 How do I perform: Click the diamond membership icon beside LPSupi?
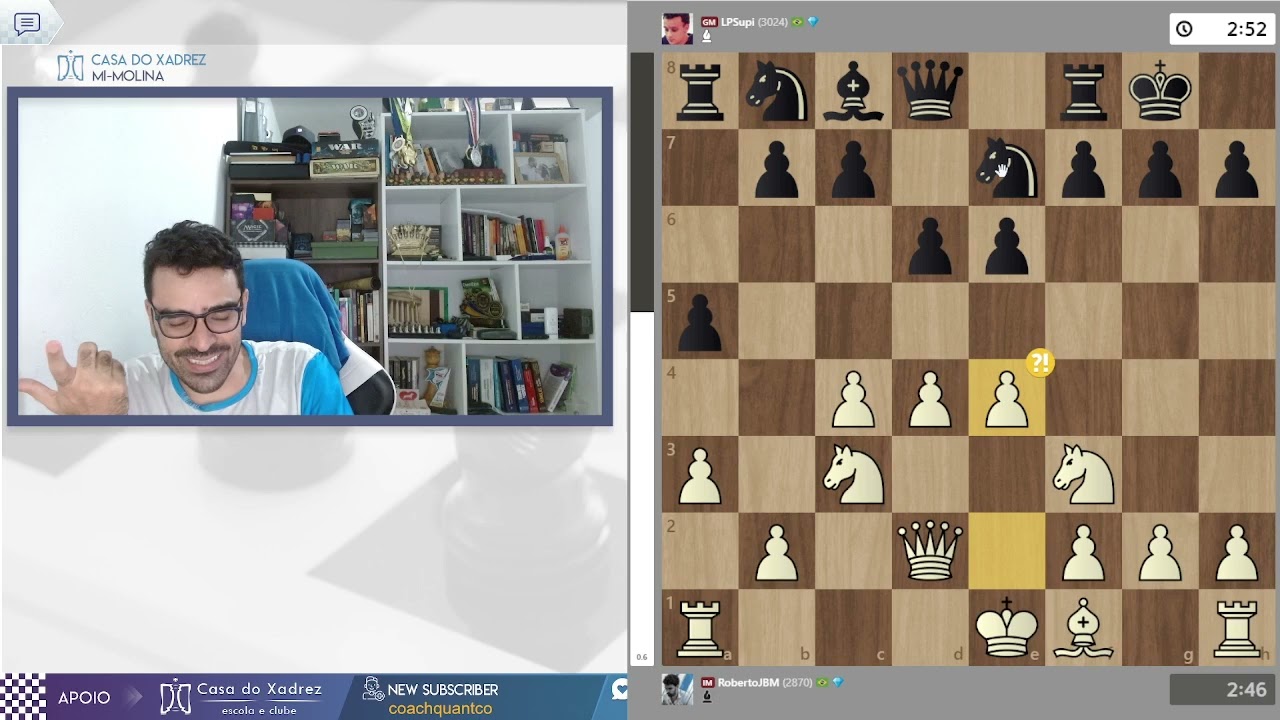coord(813,21)
